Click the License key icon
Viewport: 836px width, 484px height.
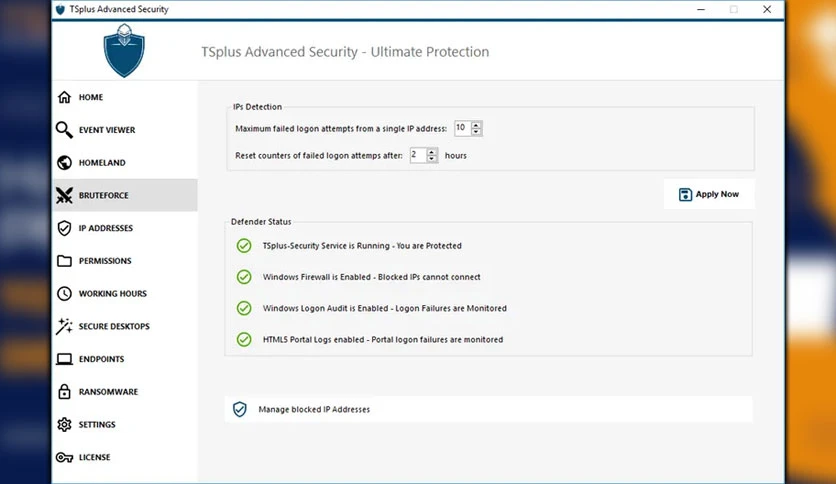coord(65,457)
